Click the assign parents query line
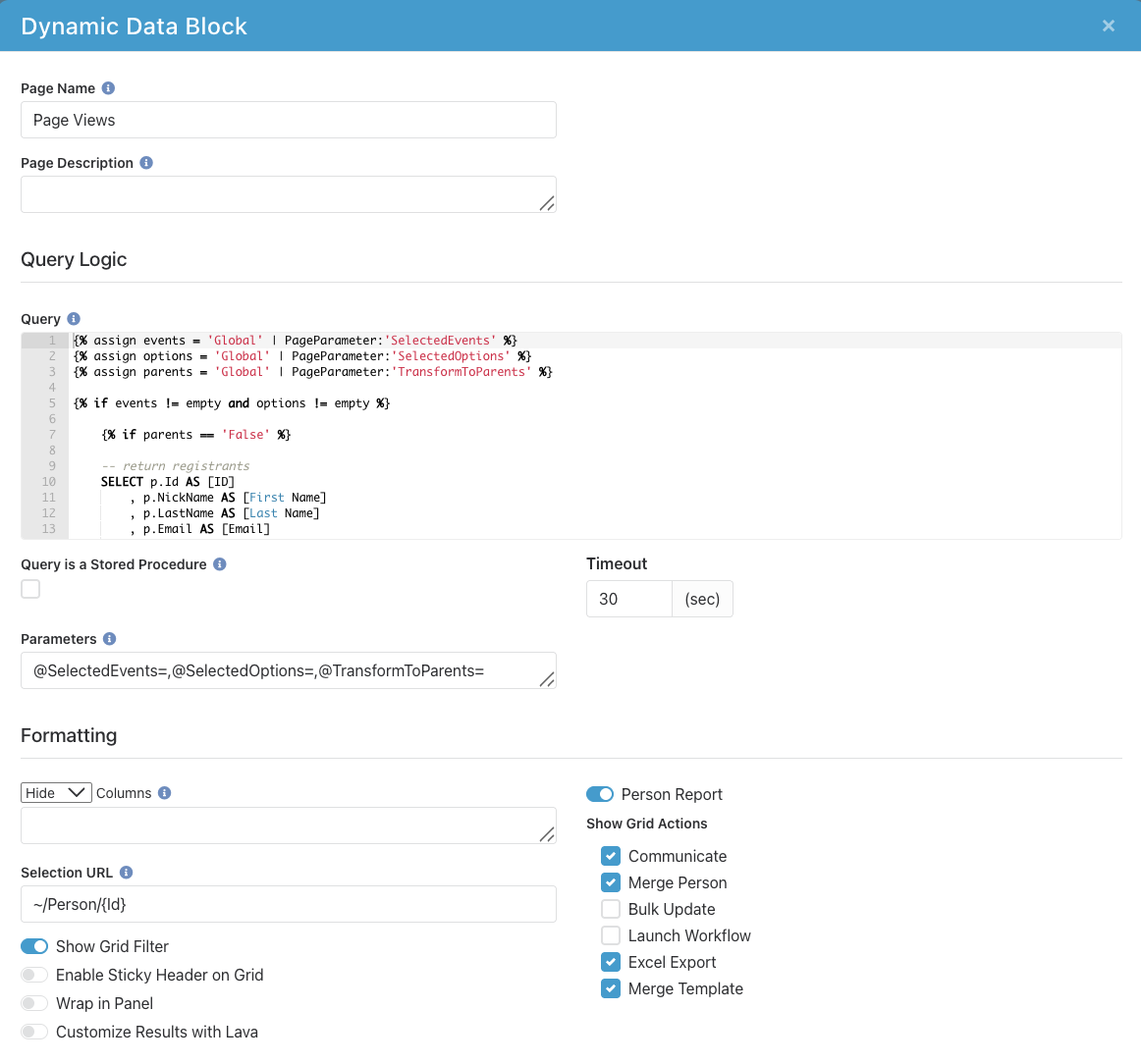Image resolution: width=1141 pixels, height=1064 pixels. click(x=313, y=372)
